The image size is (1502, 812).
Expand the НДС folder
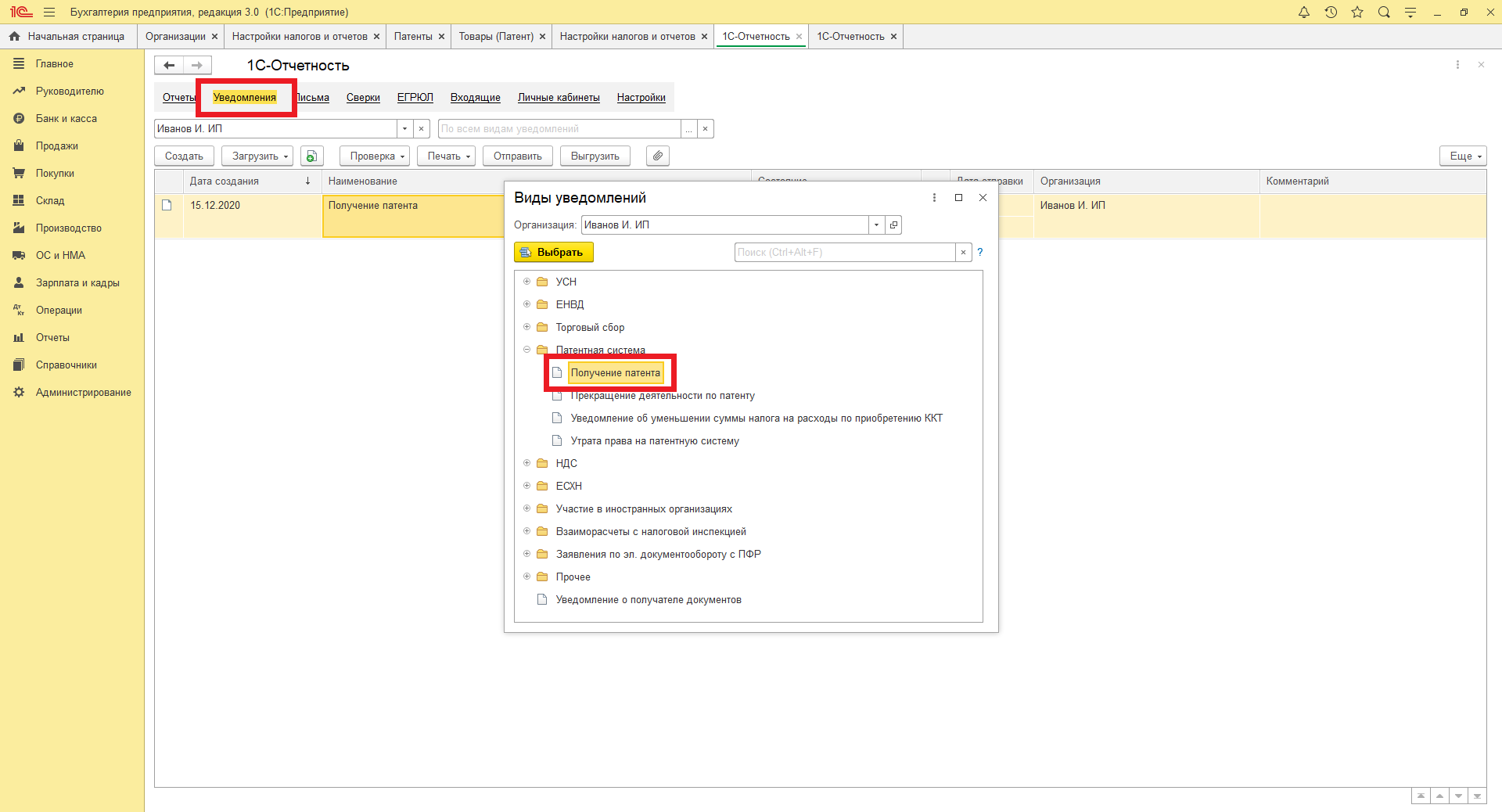tap(526, 463)
